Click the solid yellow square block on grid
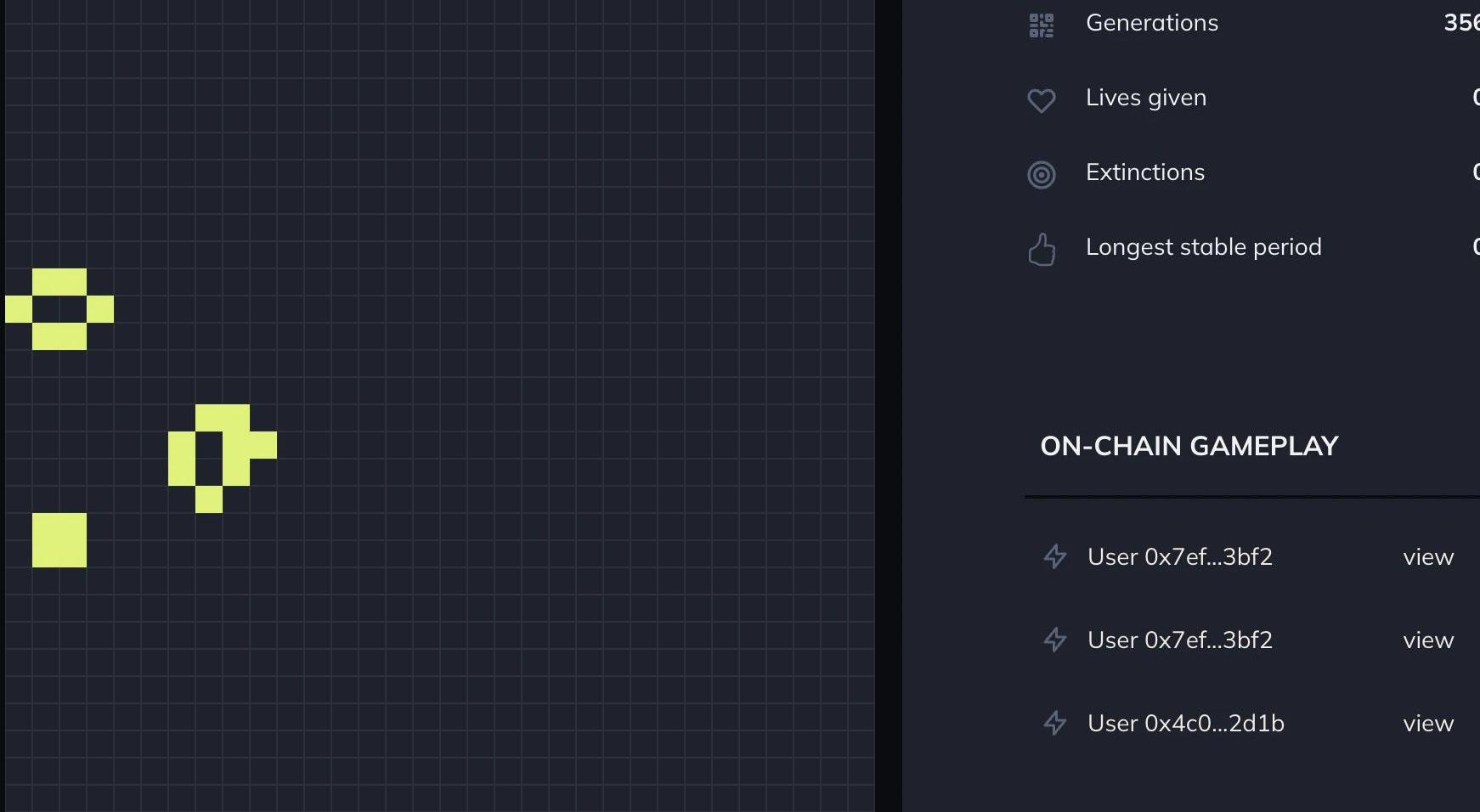Image resolution: width=1480 pixels, height=812 pixels. [59, 540]
